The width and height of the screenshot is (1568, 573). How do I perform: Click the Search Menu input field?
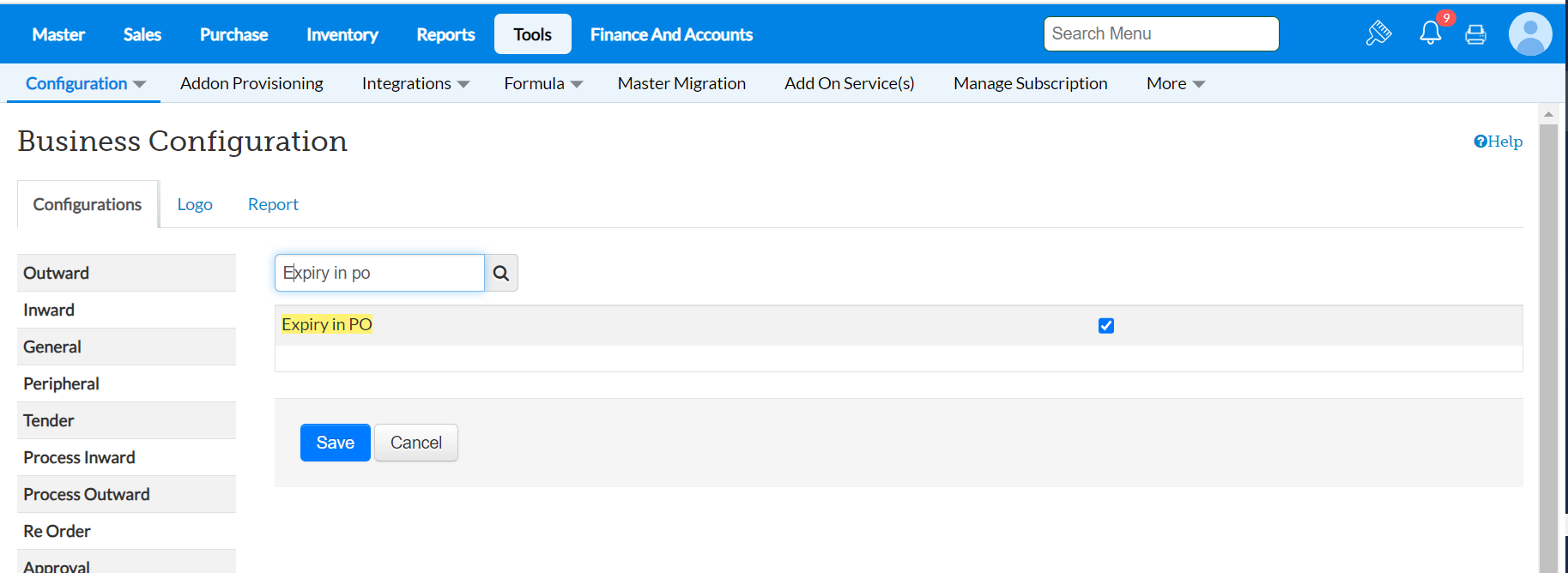click(x=1160, y=34)
